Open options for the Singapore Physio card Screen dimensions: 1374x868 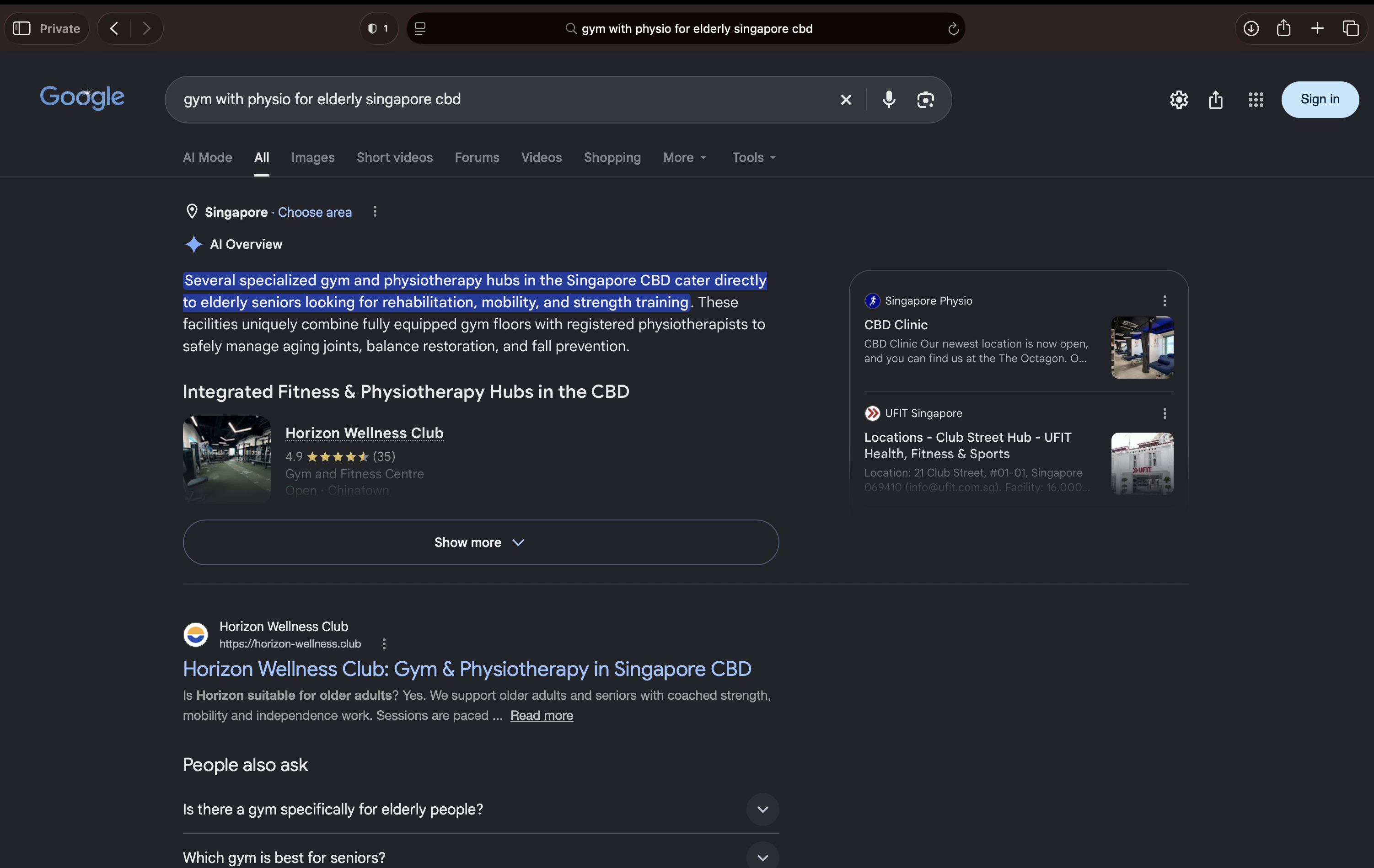(x=1165, y=301)
